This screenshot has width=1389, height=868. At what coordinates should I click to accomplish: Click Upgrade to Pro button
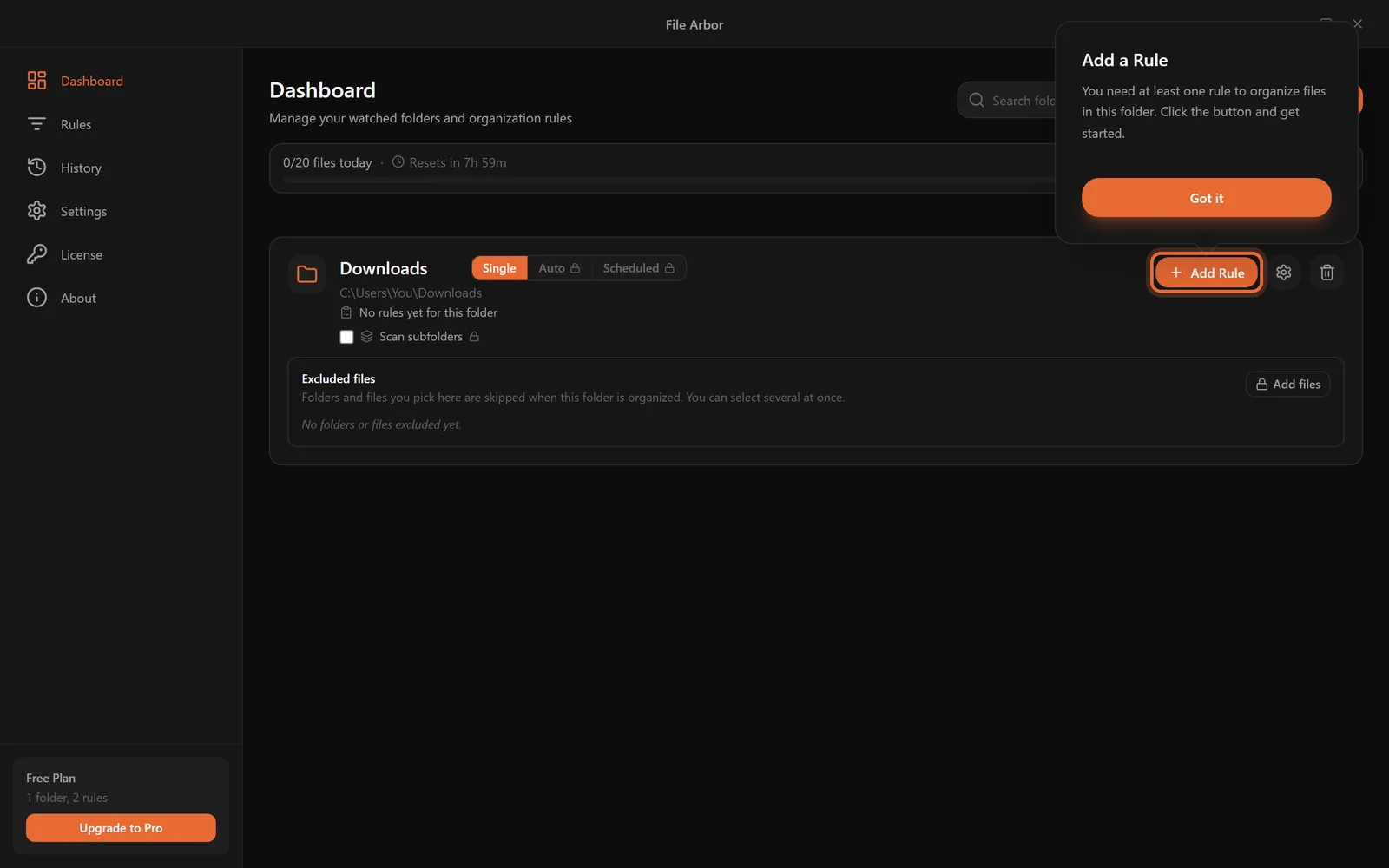pyautogui.click(x=121, y=828)
